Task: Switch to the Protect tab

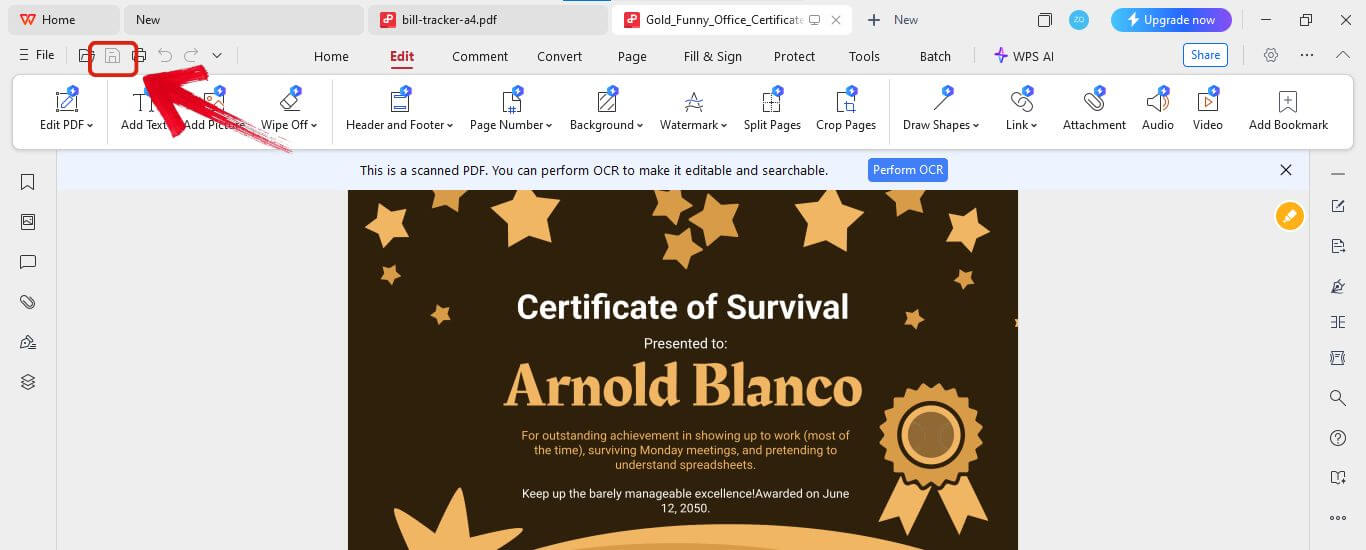Action: (x=794, y=56)
